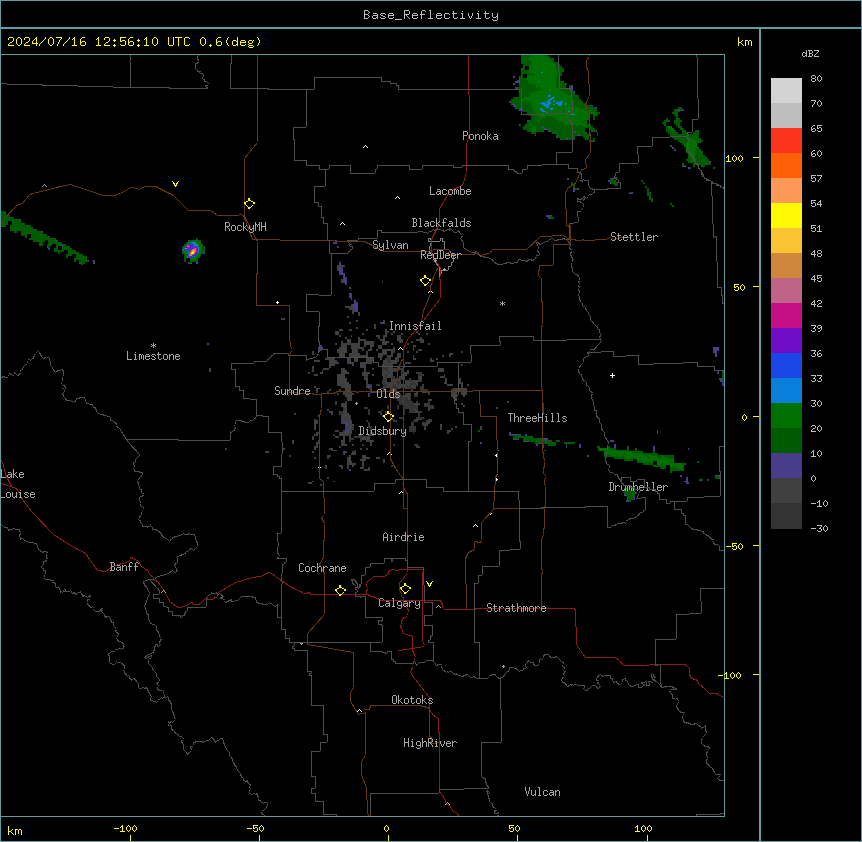Click the Strathmore label
The height and width of the screenshot is (842, 862).
pos(516,608)
